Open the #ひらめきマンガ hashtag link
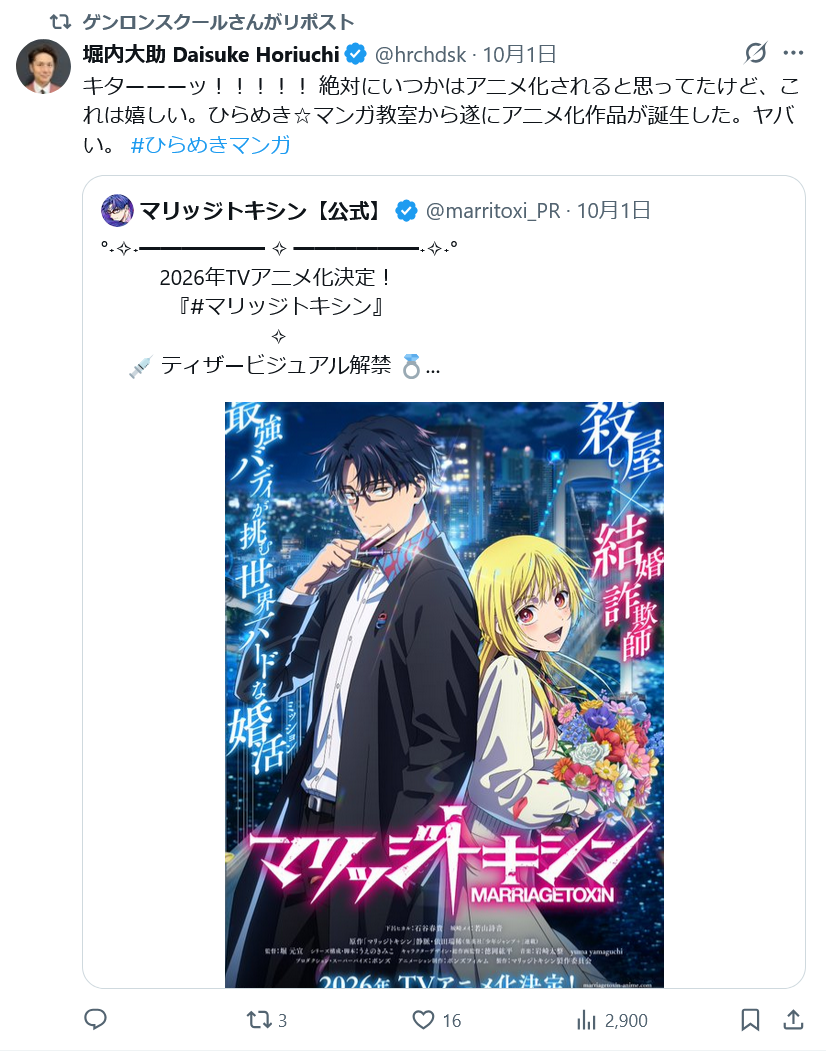Image resolution: width=826 pixels, height=1052 pixels. (x=210, y=144)
